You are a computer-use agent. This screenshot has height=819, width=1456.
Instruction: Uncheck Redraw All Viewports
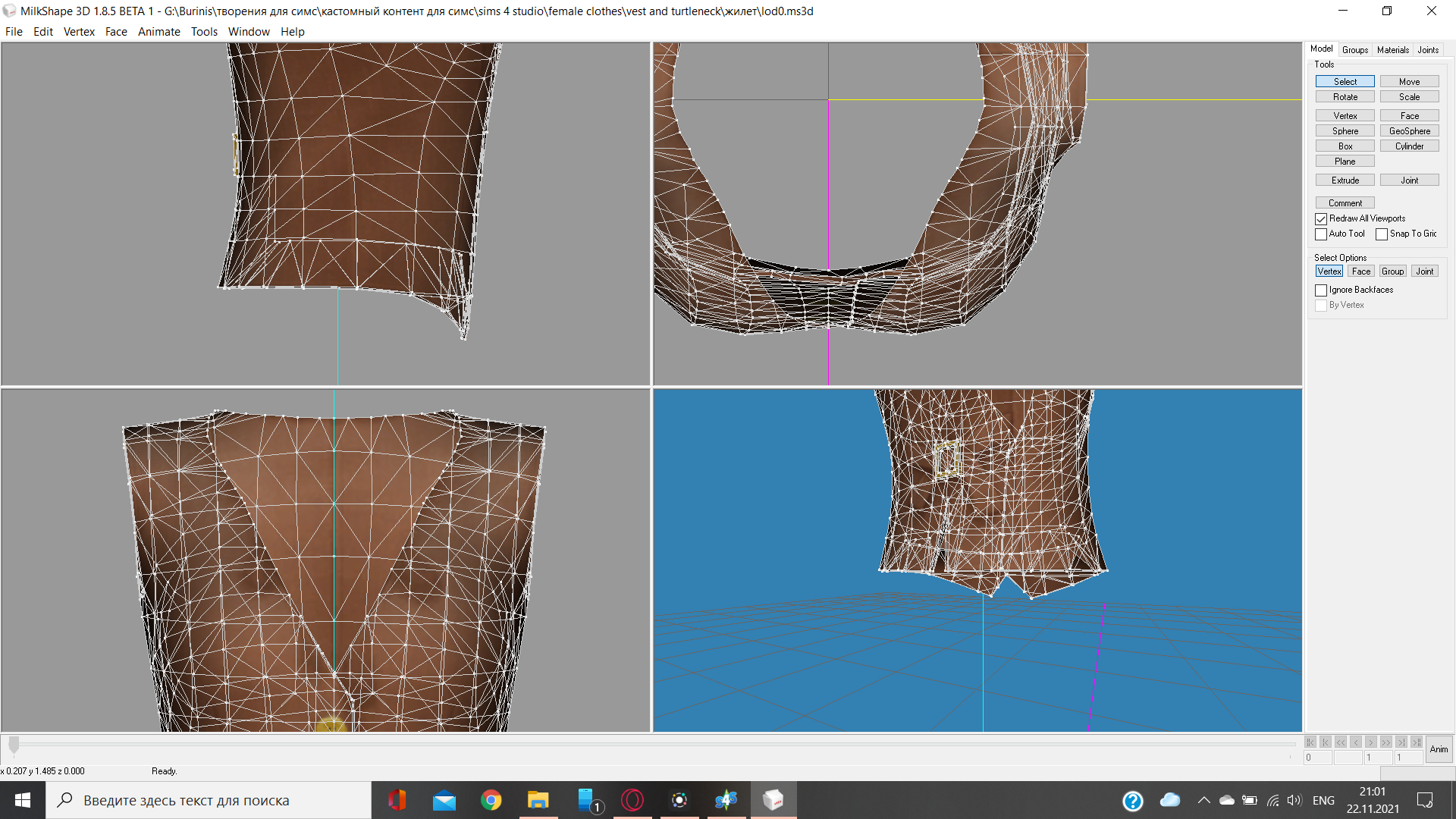(1321, 219)
